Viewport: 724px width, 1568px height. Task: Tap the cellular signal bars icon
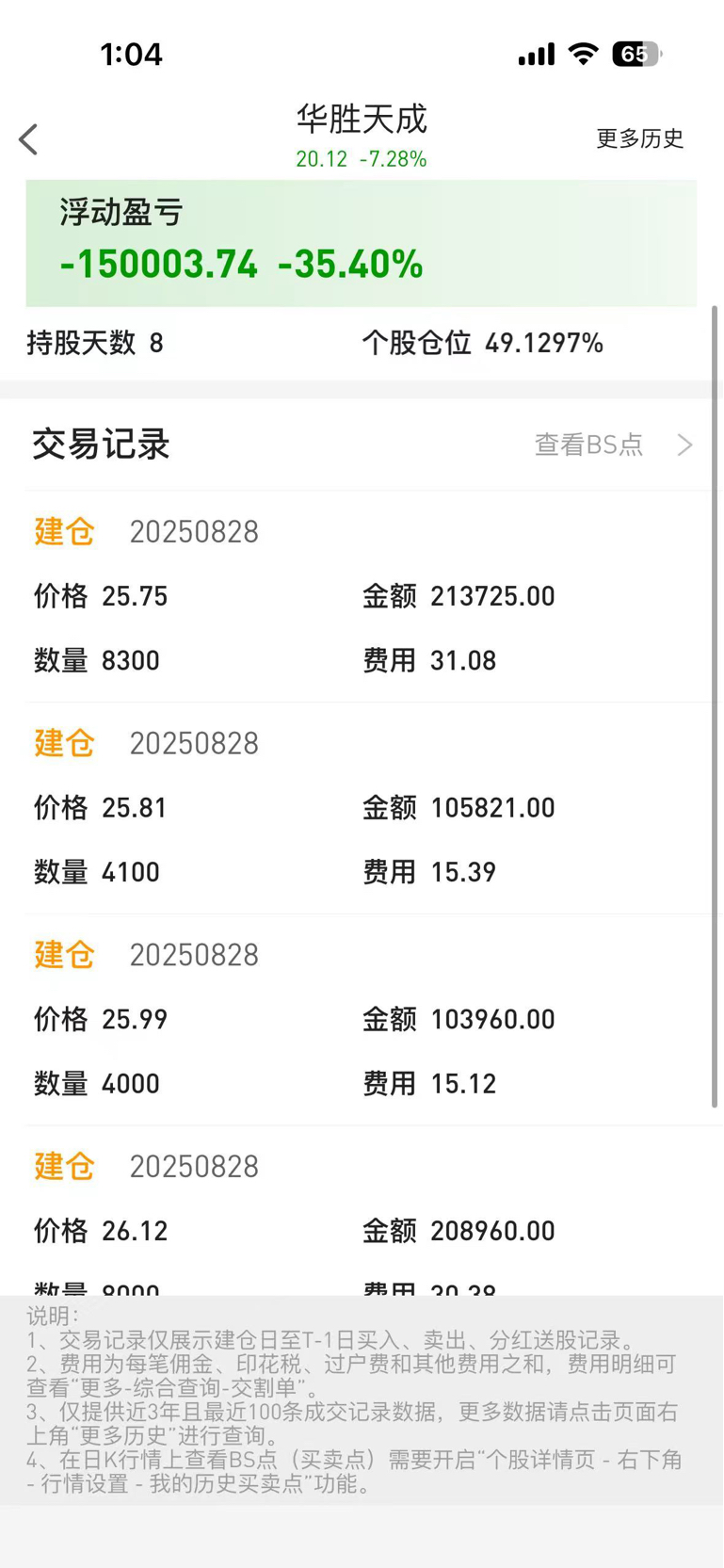click(x=537, y=55)
